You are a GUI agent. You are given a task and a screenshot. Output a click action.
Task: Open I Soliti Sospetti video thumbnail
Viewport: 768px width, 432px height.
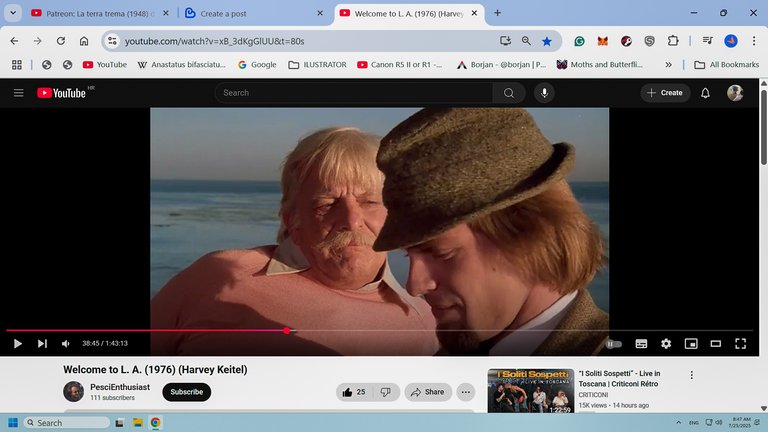[x=531, y=391]
